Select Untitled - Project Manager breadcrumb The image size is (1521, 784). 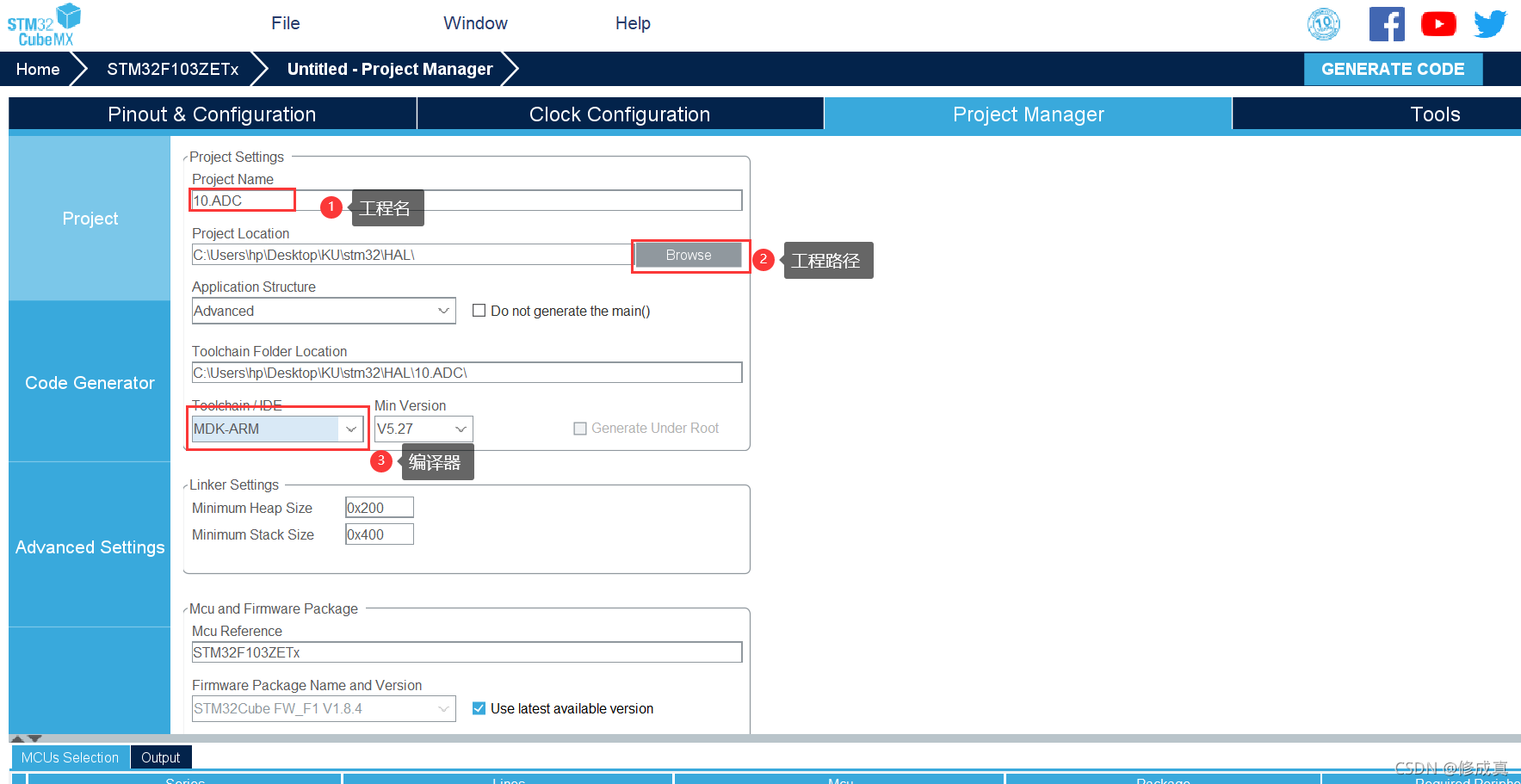390,69
